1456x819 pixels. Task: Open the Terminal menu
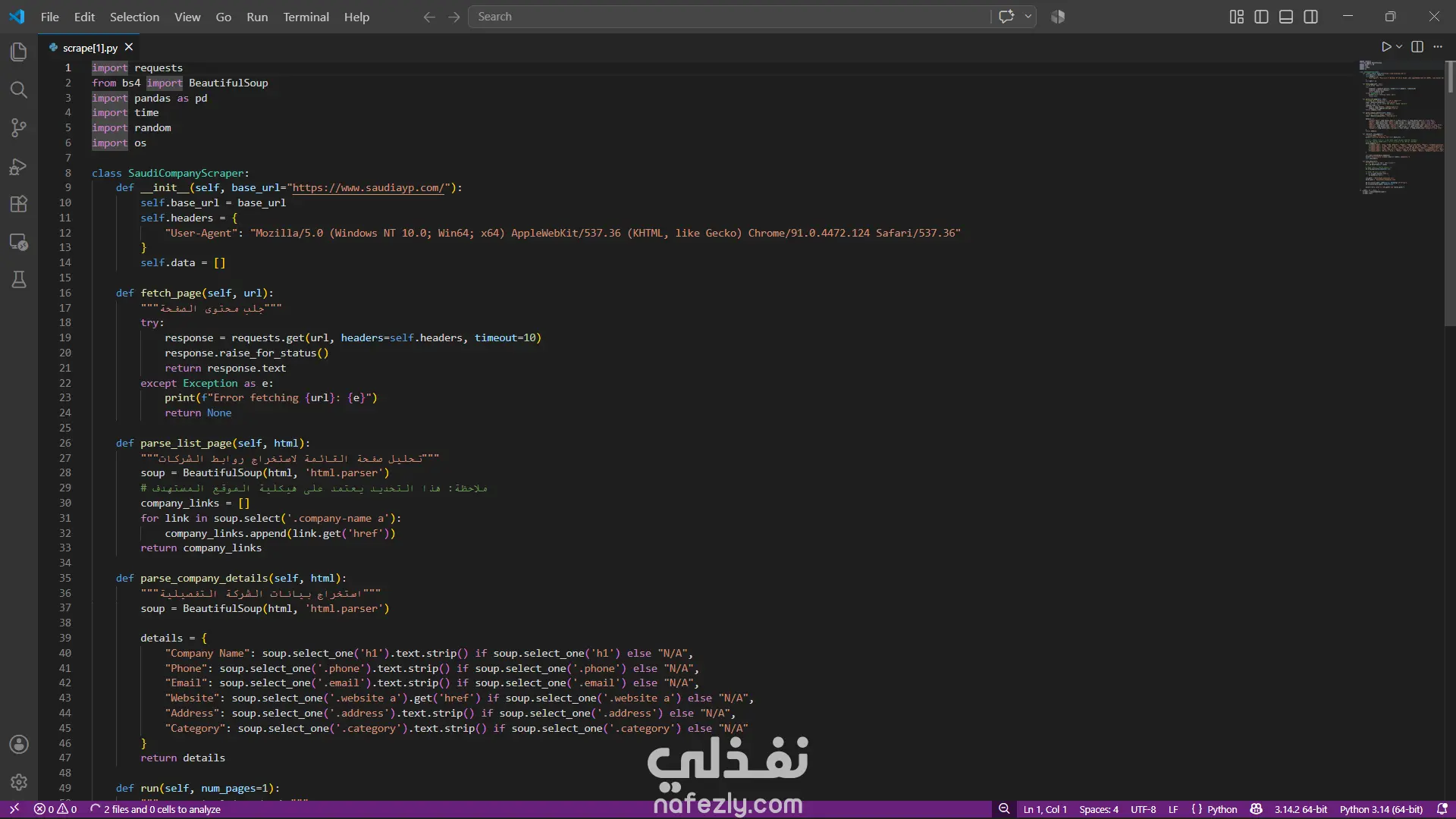click(306, 17)
